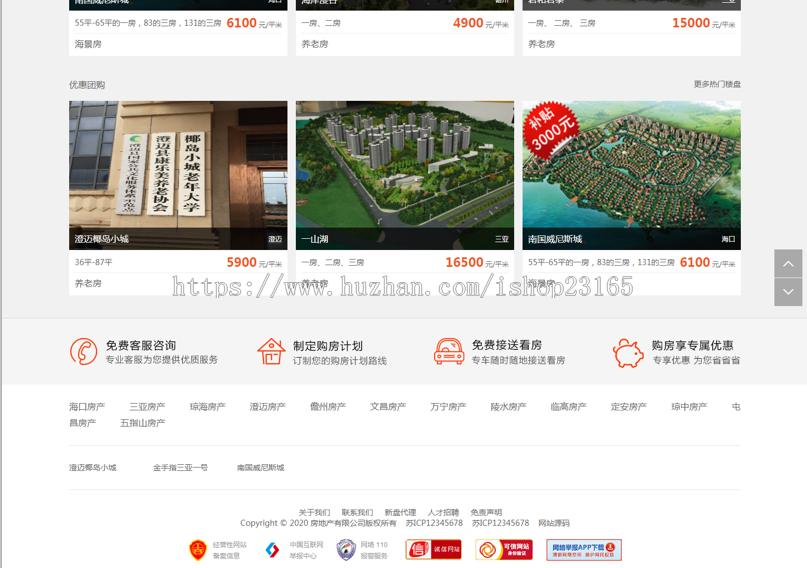Screen dimensions: 807x568
Task: Open the 免责声明 page
Action: click(486, 512)
